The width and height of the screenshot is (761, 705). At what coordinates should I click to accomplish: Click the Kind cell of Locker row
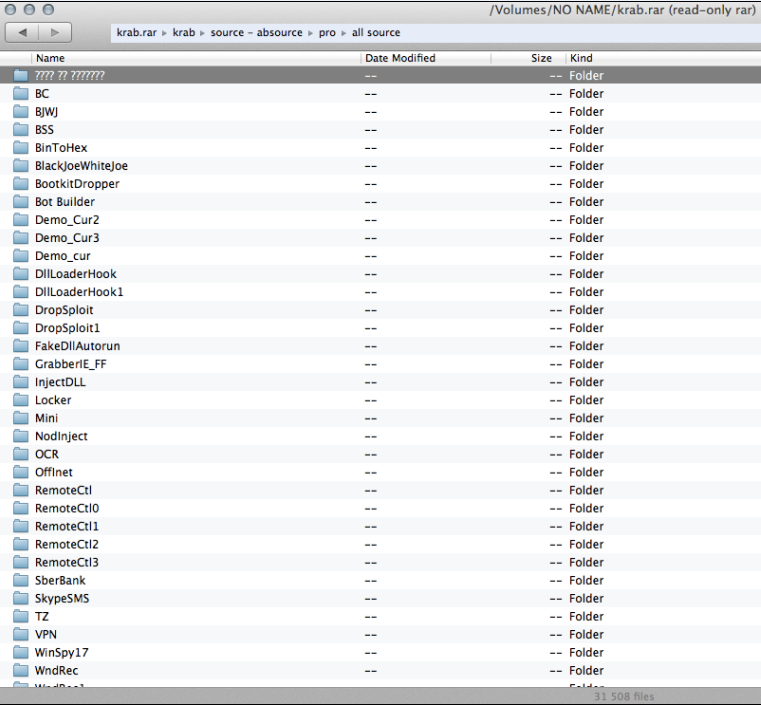(586, 400)
